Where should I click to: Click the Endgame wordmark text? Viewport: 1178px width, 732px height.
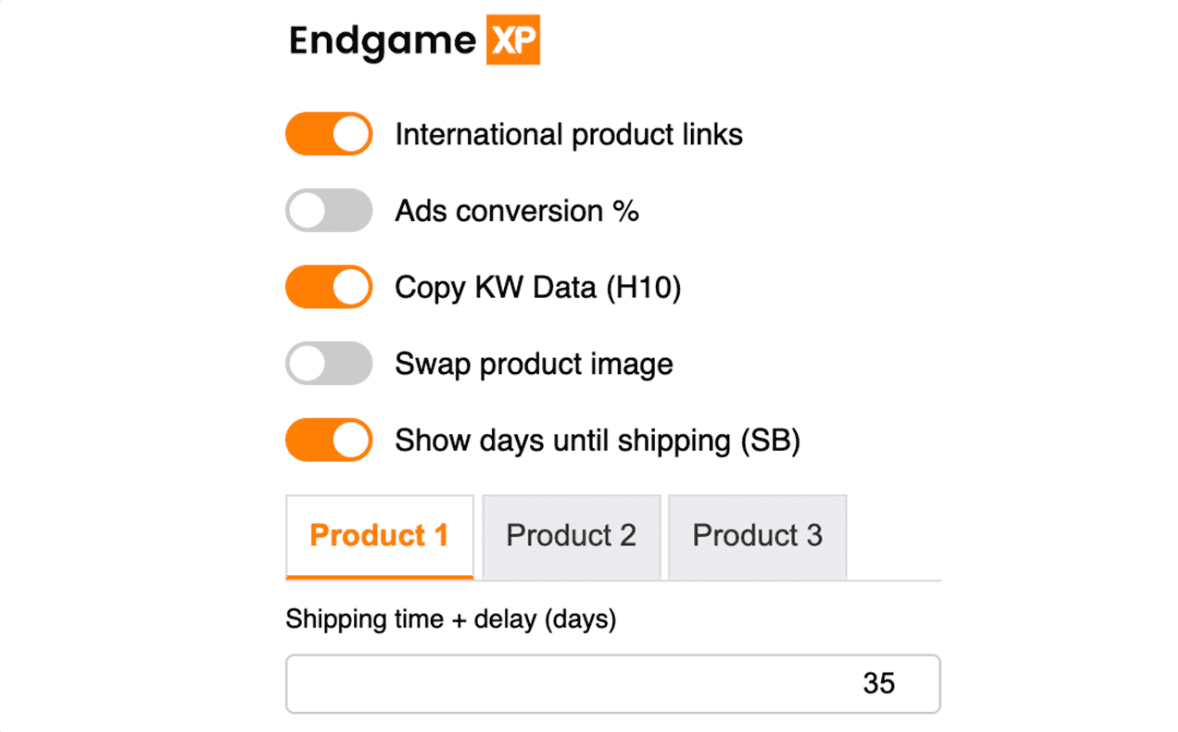pos(380,40)
